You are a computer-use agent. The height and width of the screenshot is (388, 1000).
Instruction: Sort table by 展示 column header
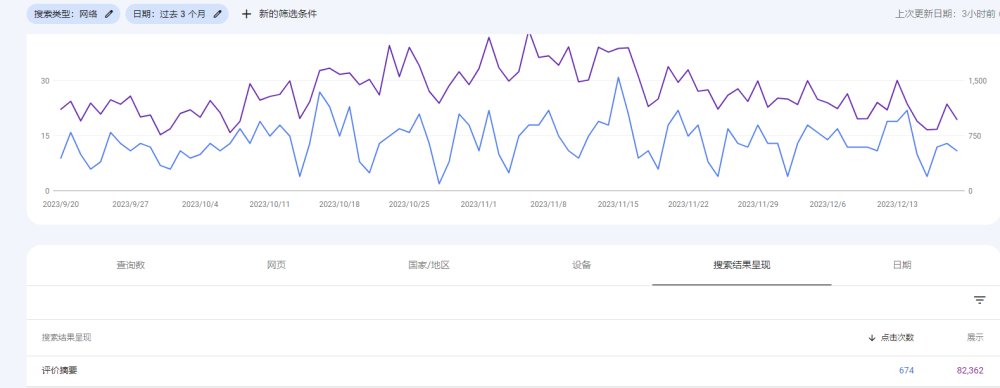click(x=975, y=338)
